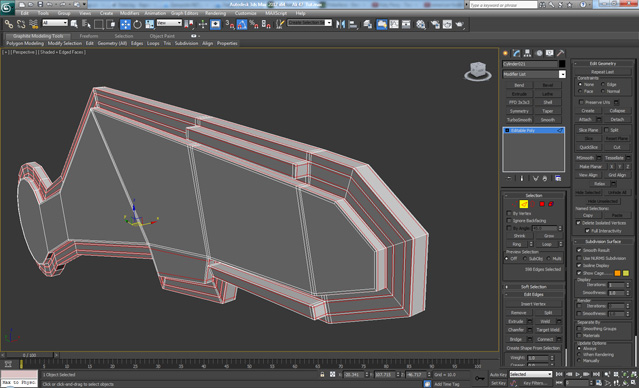Select Edge sub-object level icon
Viewport: 639px width, 388px height.
pyautogui.click(x=524, y=204)
